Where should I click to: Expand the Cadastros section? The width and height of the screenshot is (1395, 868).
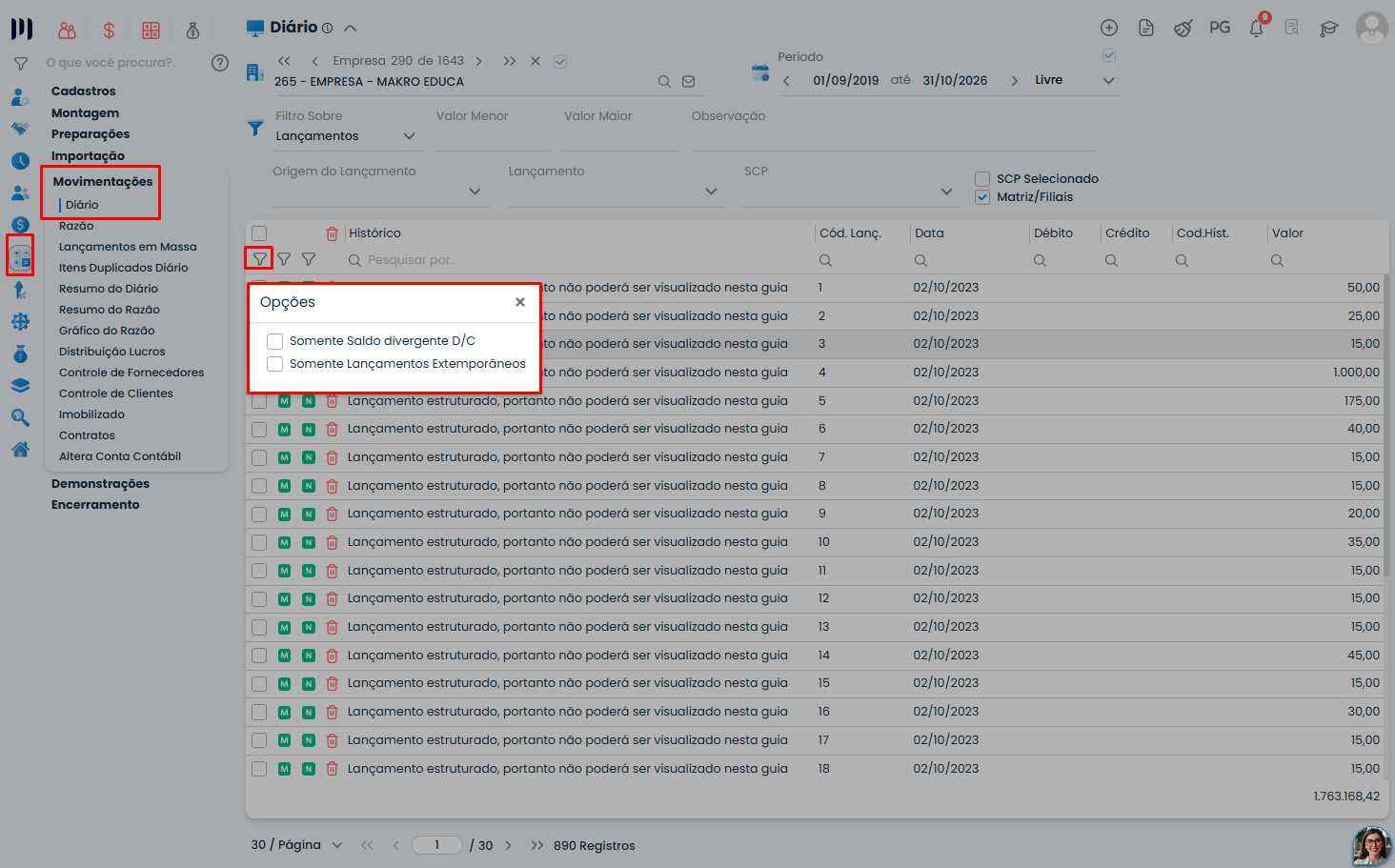pyautogui.click(x=84, y=91)
